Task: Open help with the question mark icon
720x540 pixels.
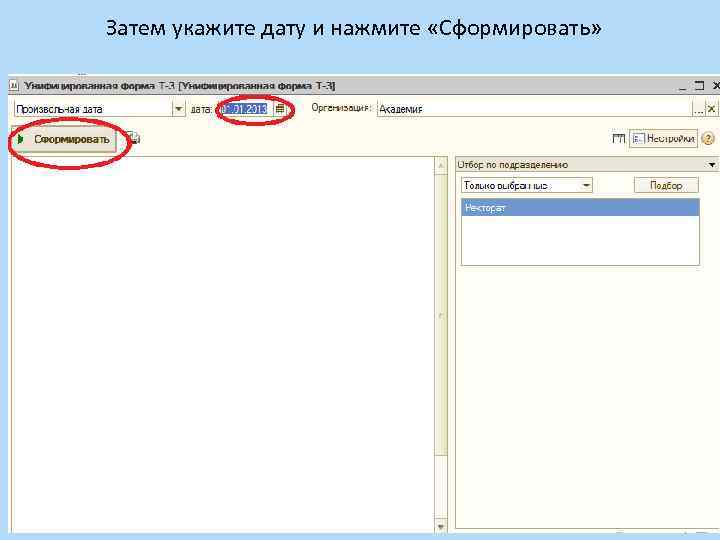Action: click(x=708, y=139)
